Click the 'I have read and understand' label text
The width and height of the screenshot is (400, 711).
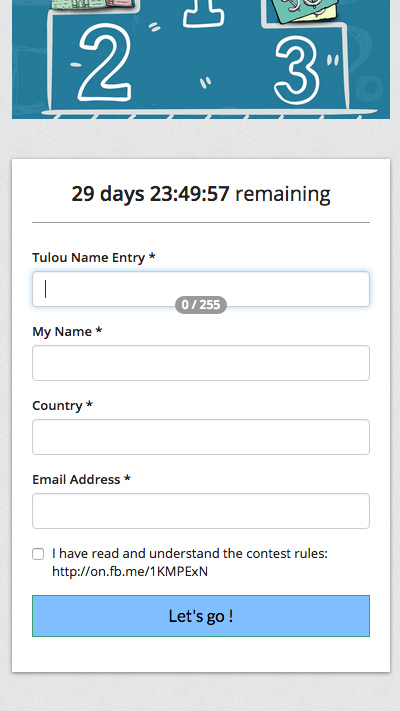(x=190, y=554)
